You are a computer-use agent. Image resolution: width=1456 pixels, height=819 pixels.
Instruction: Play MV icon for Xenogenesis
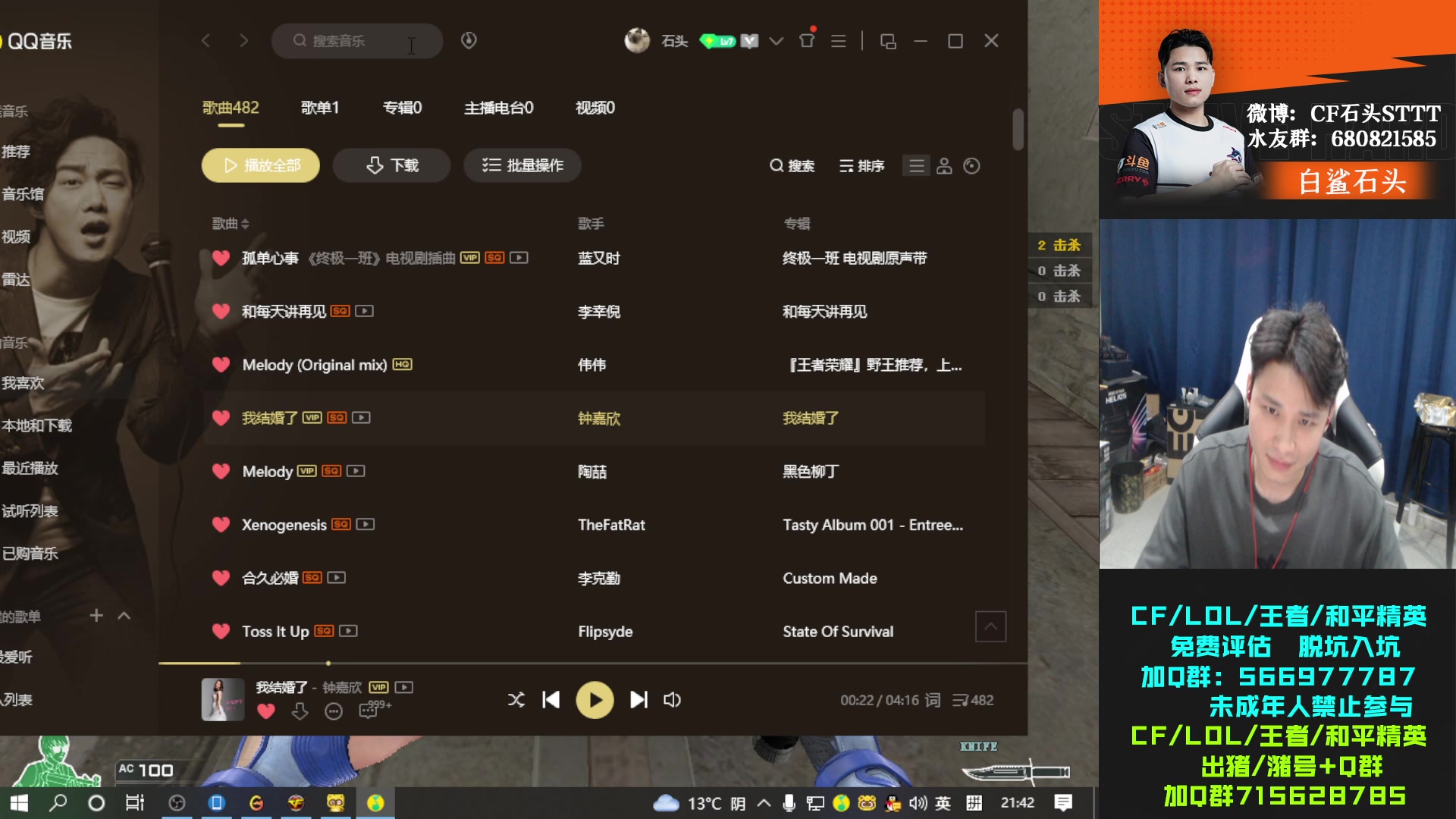click(366, 524)
